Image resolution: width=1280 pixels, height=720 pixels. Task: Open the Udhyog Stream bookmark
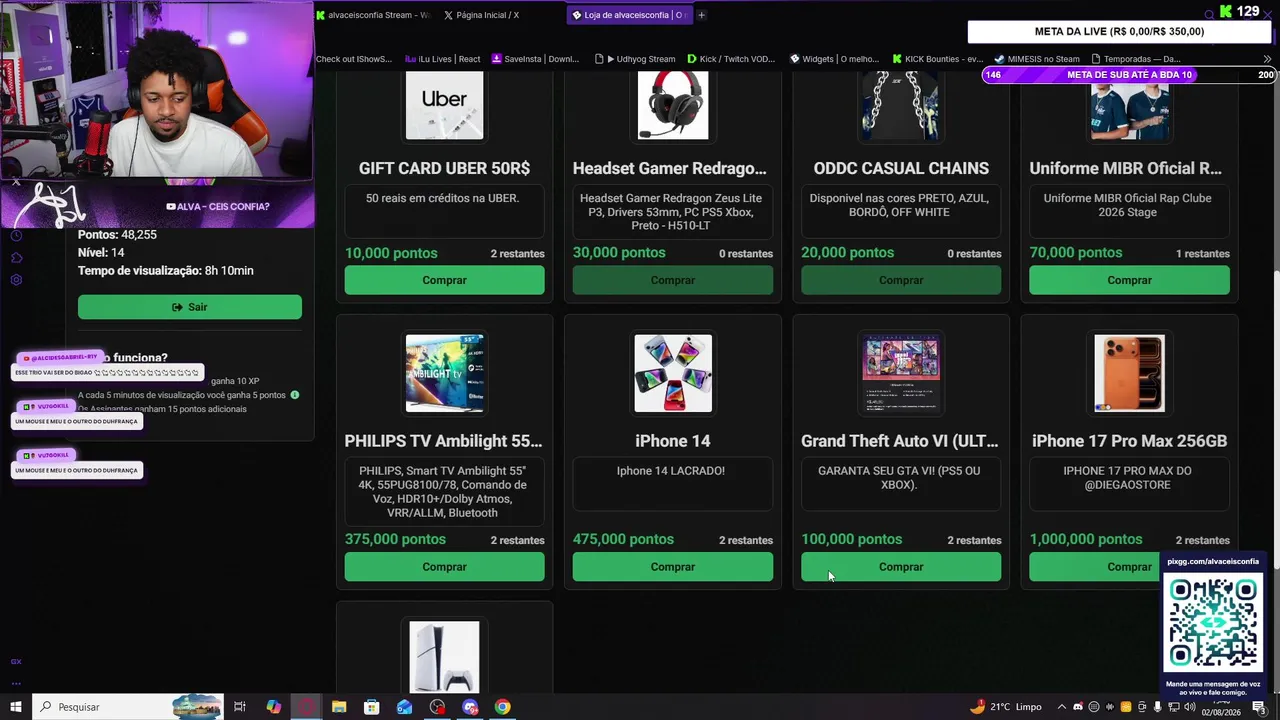pos(635,59)
